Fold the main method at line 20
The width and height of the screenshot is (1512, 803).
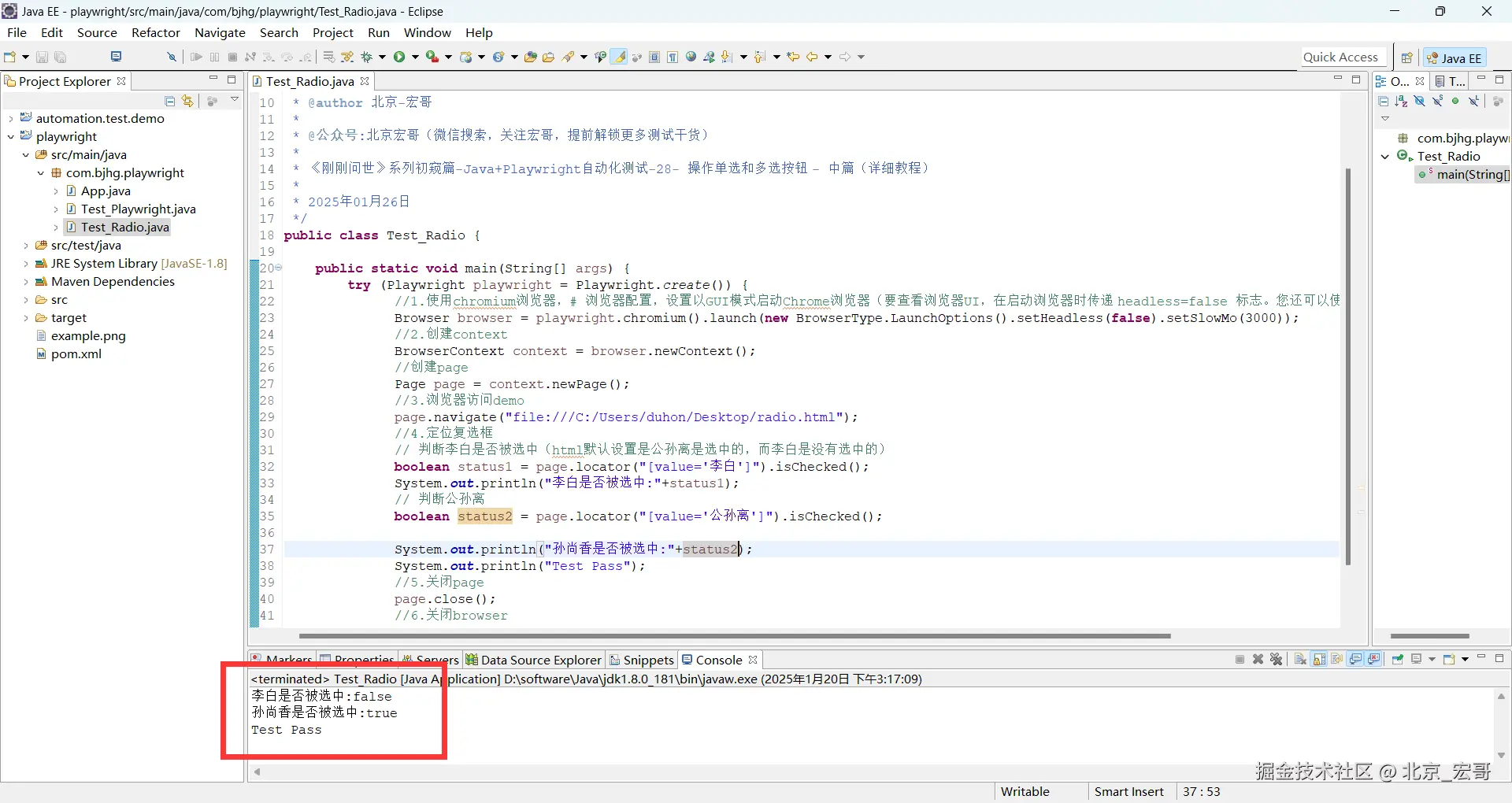(278, 268)
